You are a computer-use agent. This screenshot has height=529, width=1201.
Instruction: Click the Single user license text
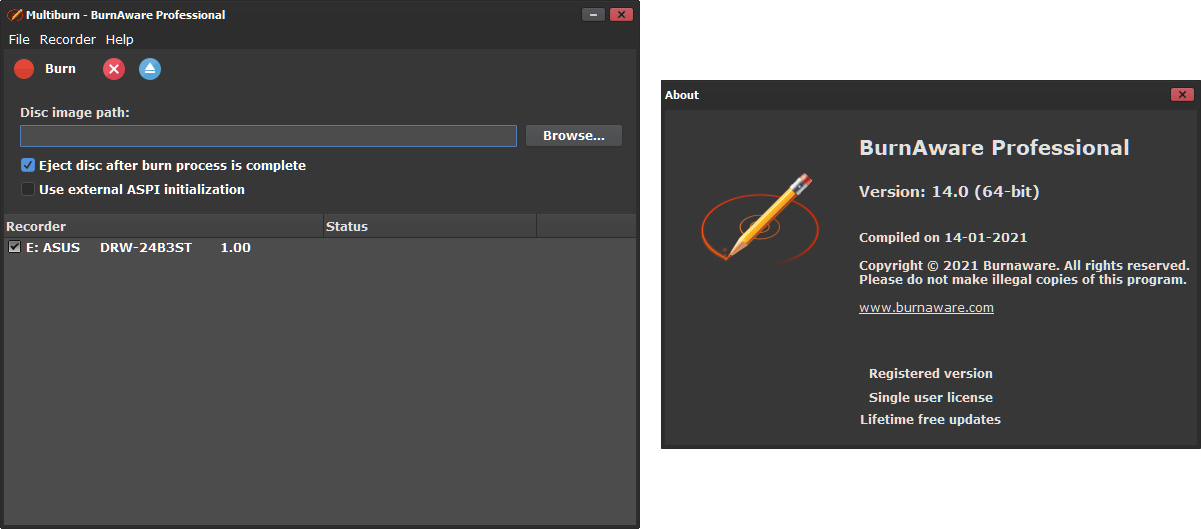click(x=931, y=398)
